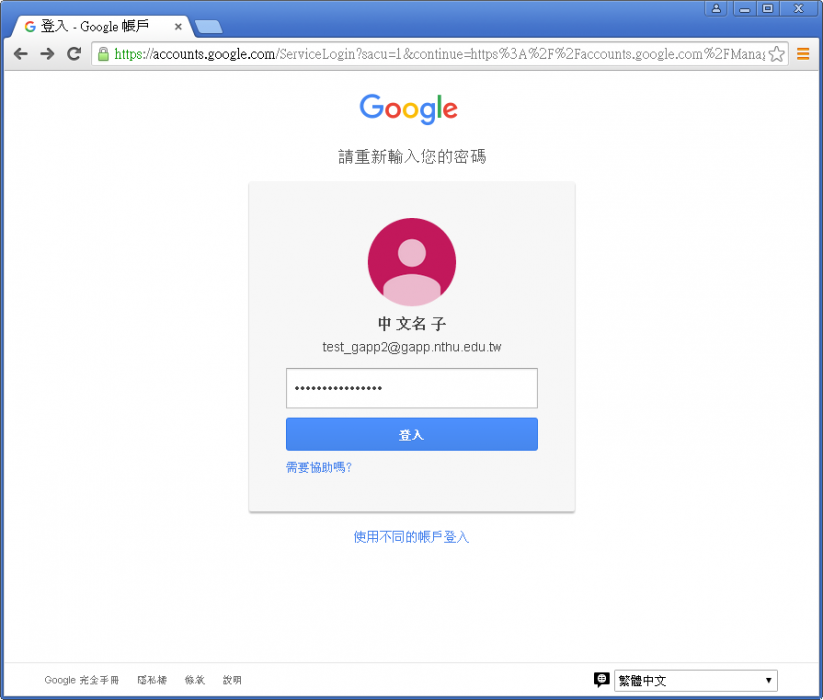The image size is (823, 700).
Task: Click the Google logo
Action: point(408,109)
